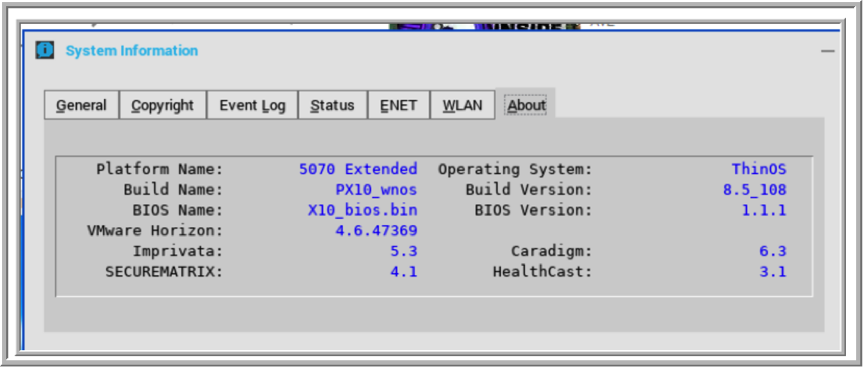Image resolution: width=863 pixels, height=367 pixels.
Task: Click the Imprivata version "5.3"
Action: [403, 251]
